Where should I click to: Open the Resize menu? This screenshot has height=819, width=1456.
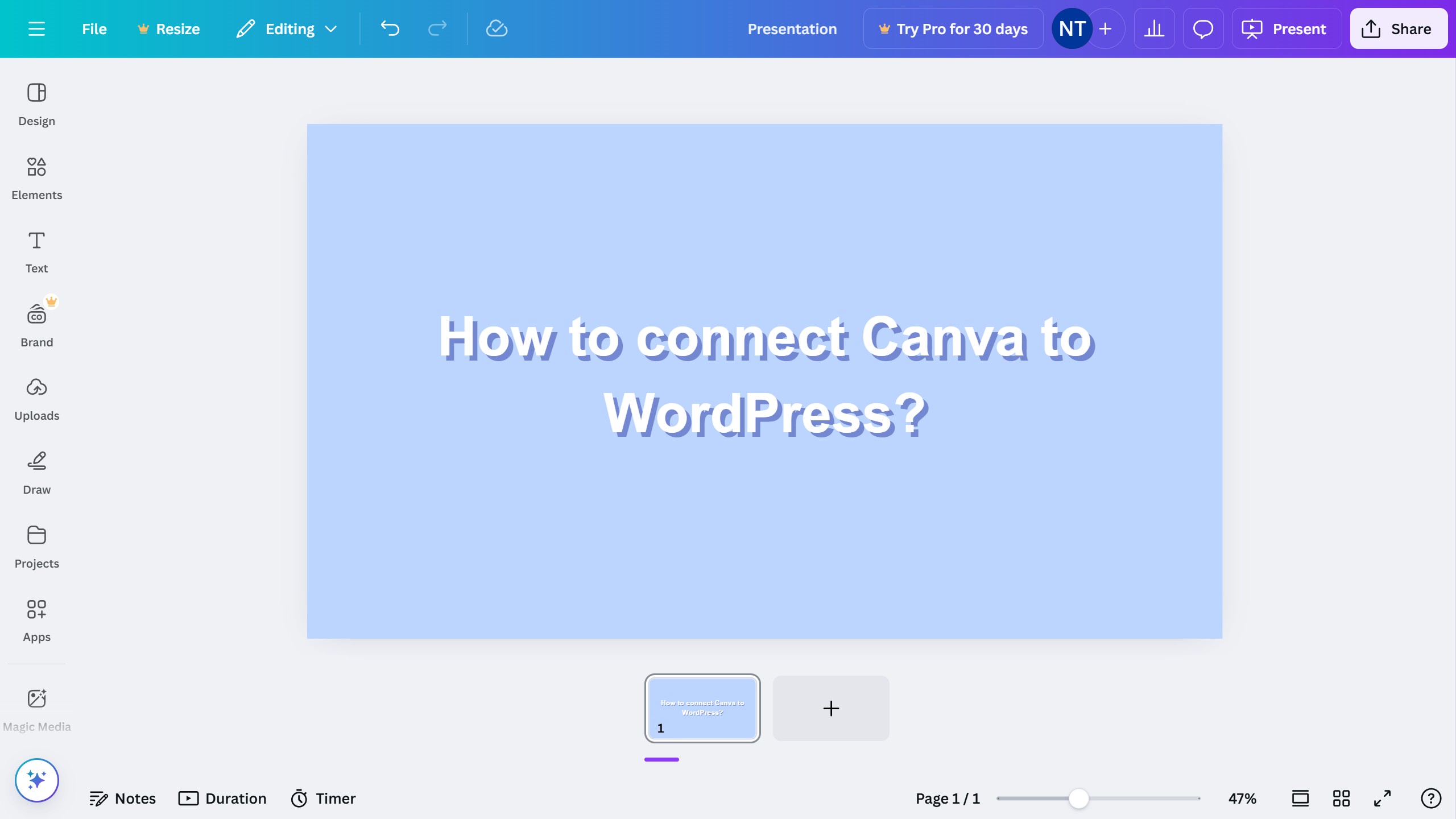pos(168,28)
